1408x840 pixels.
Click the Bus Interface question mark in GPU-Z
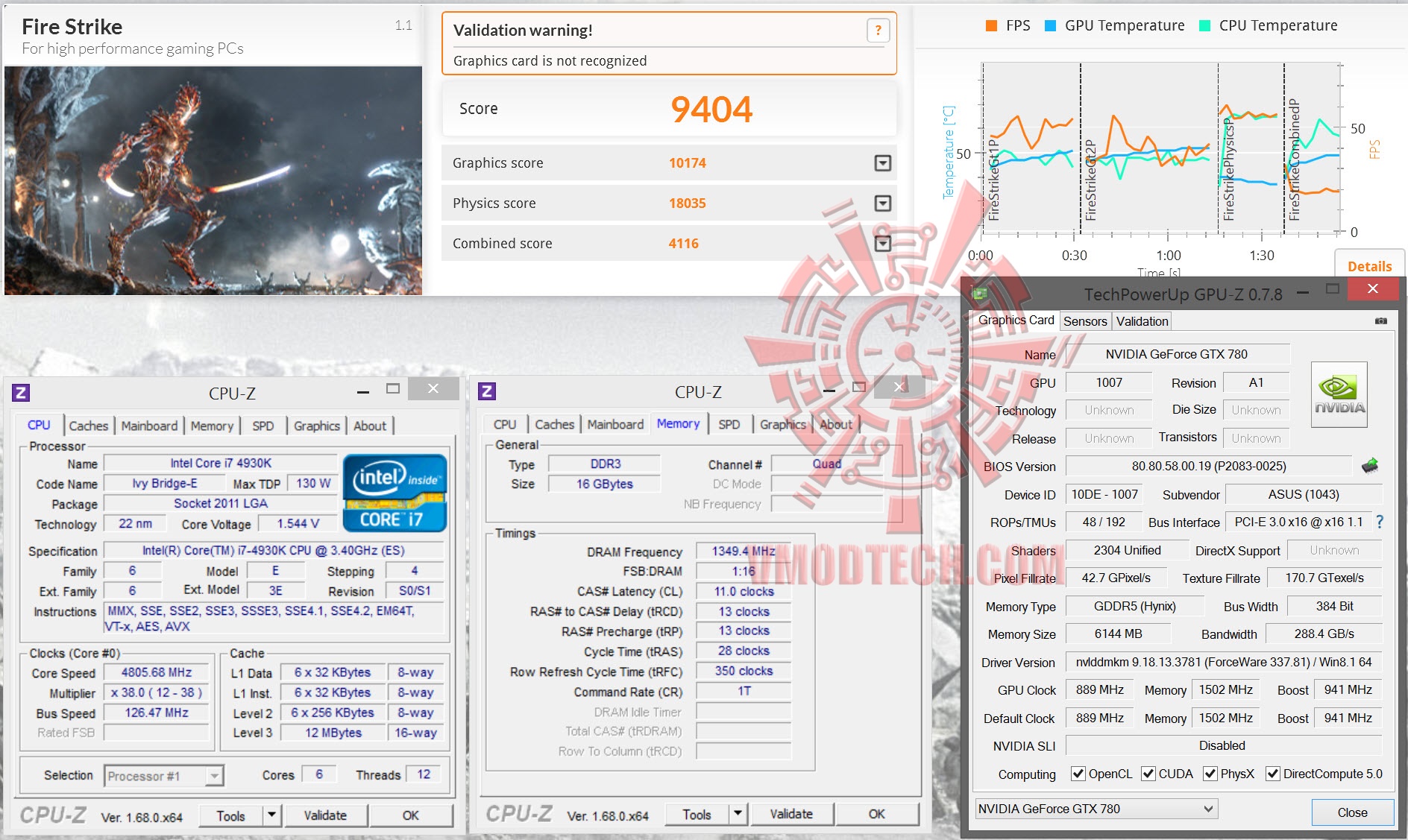coord(1380,522)
